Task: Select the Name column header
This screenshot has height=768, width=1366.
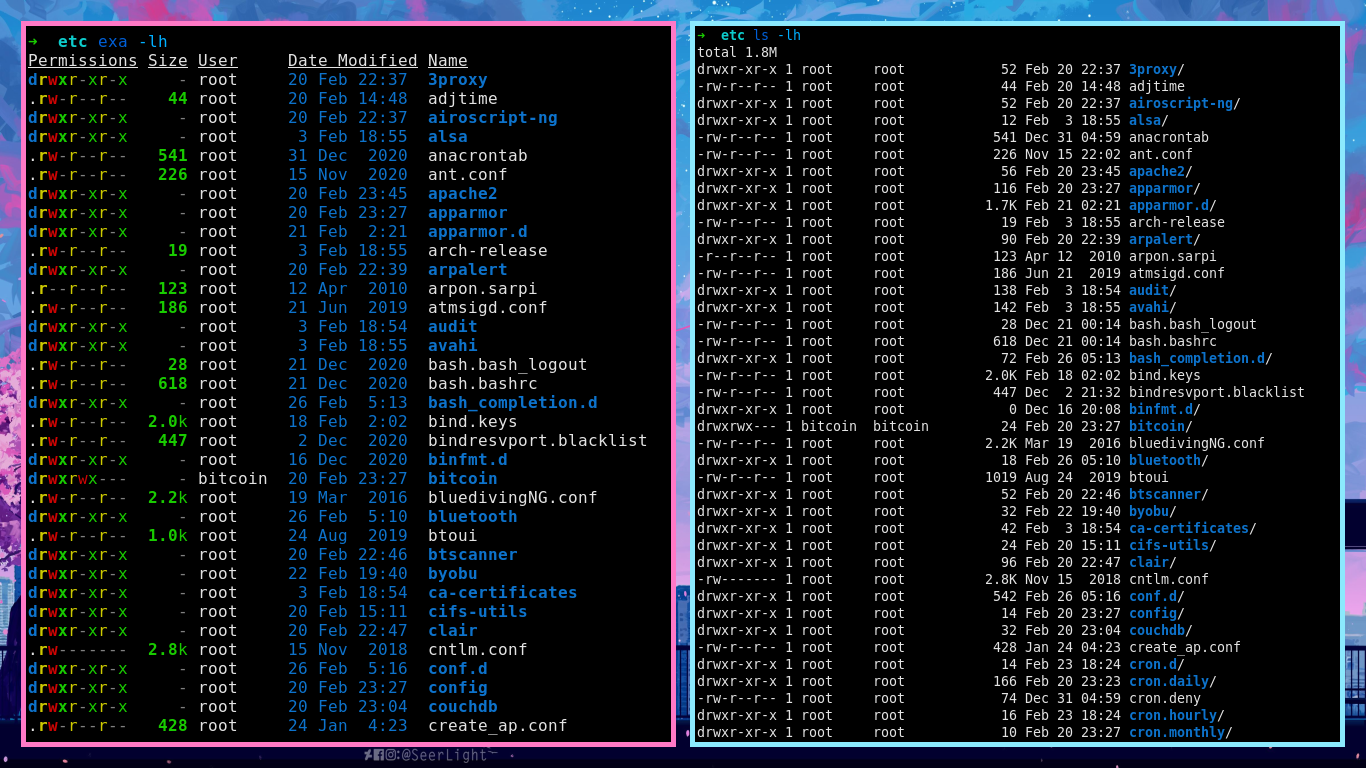Action: pos(447,60)
